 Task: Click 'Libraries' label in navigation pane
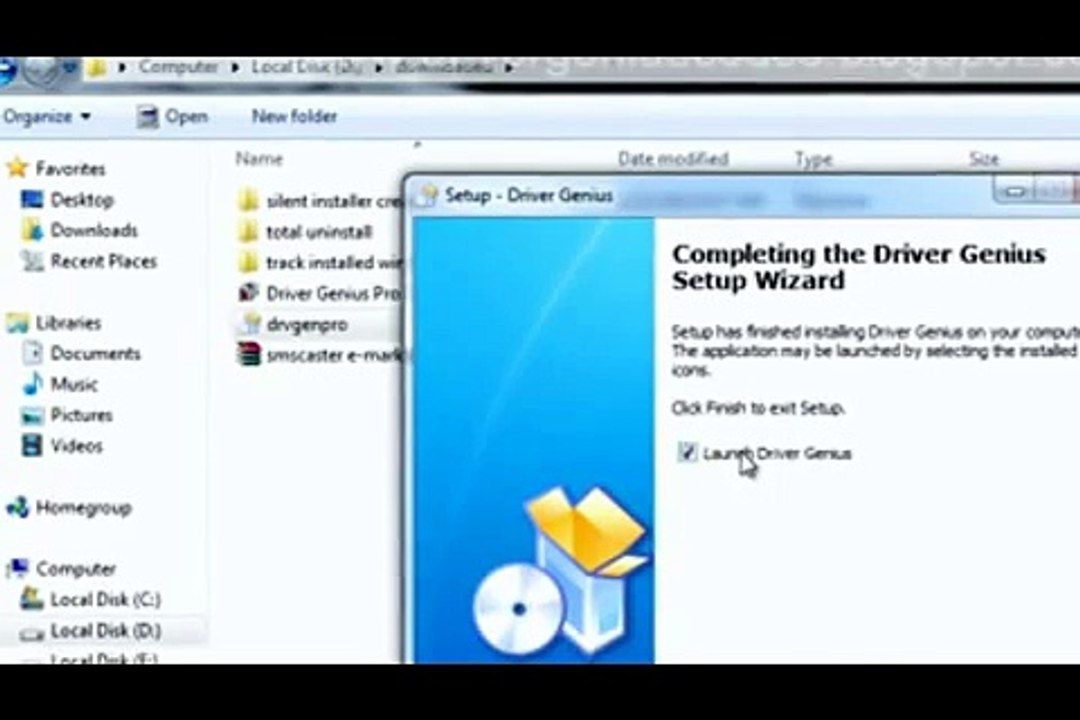coord(68,322)
